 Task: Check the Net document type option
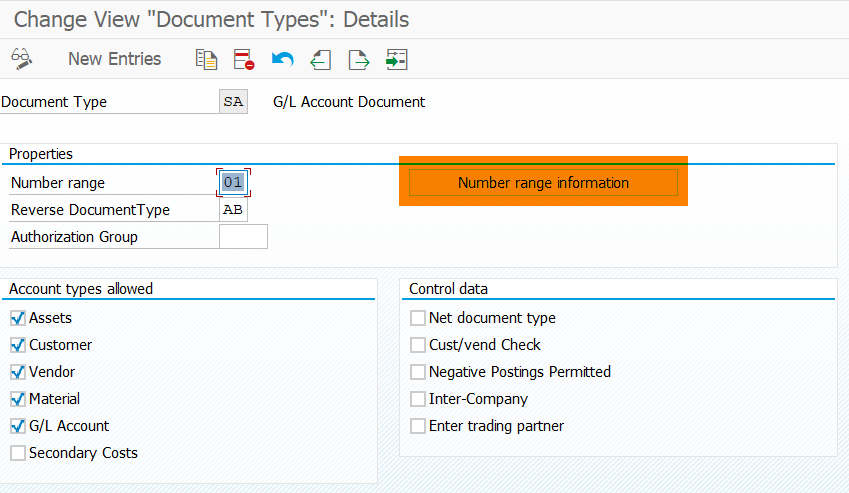point(418,318)
